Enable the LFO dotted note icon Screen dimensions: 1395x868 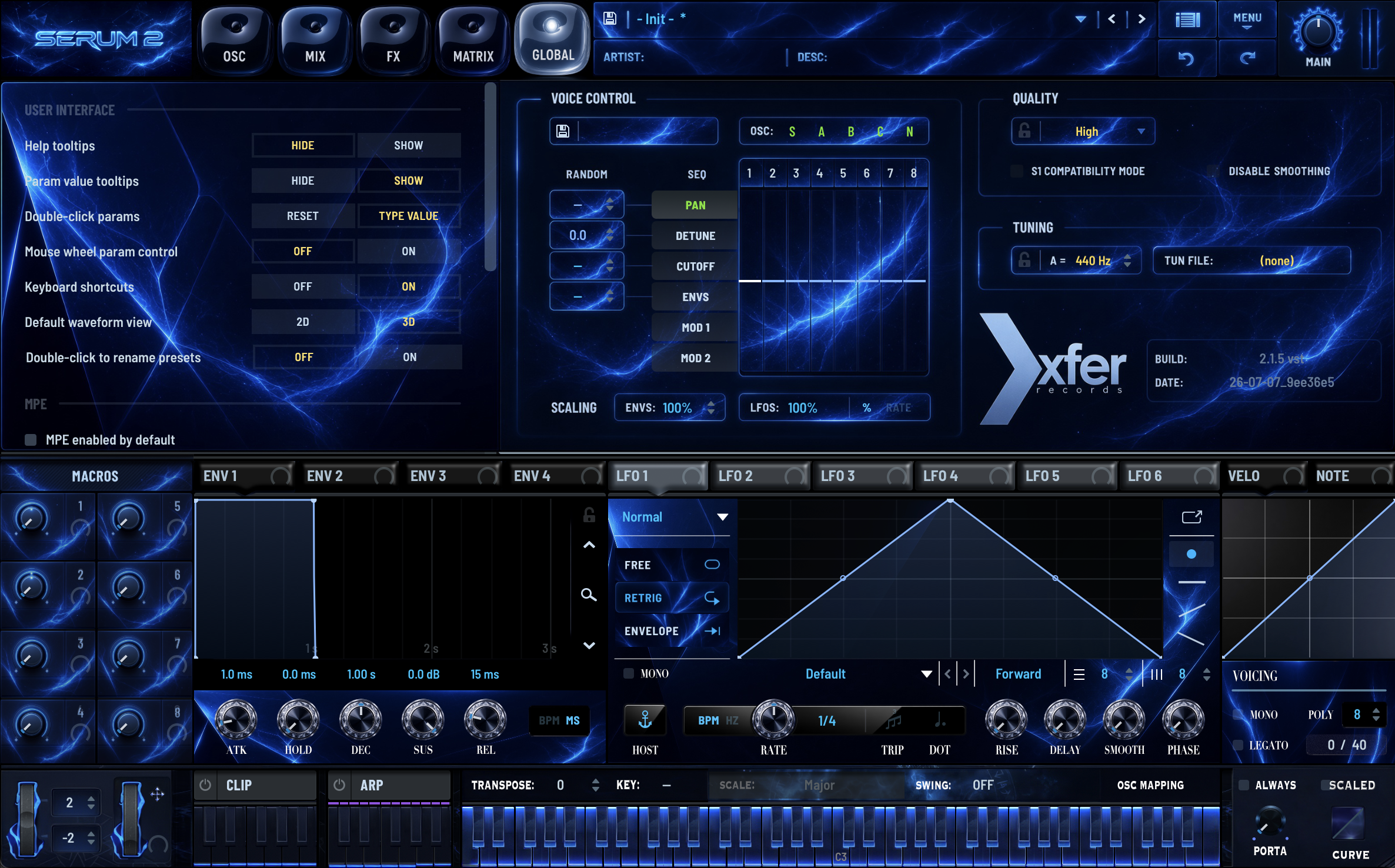click(940, 720)
